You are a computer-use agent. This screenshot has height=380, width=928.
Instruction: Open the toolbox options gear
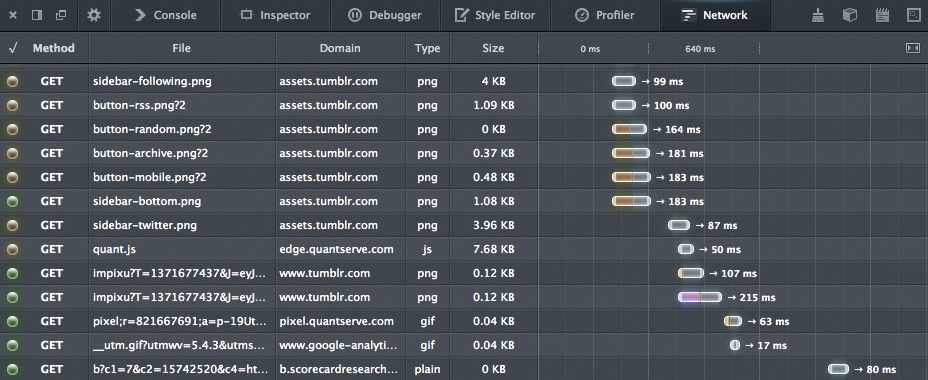click(94, 15)
